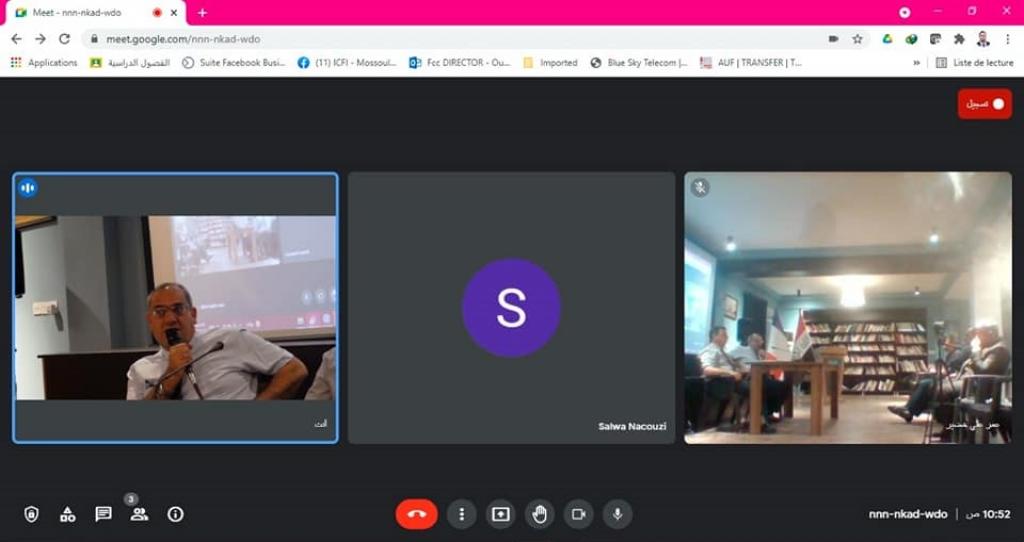The width and height of the screenshot is (1024, 542).
Task: Open the Blue Sky Telecom bookmark
Action: click(638, 62)
